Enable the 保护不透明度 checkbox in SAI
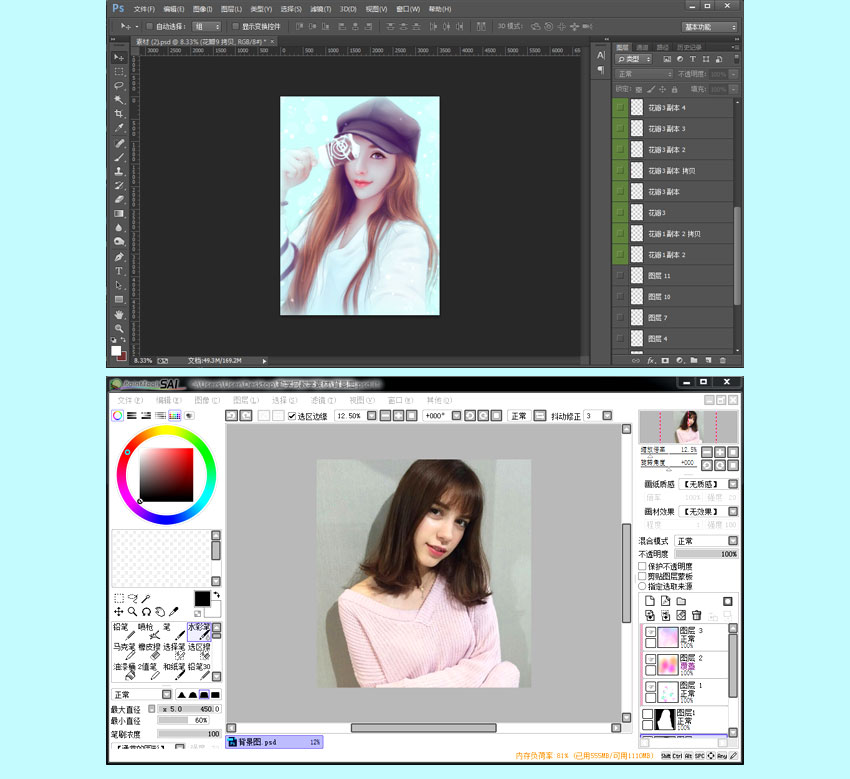Screen dimensions: 850x779 tap(642, 566)
